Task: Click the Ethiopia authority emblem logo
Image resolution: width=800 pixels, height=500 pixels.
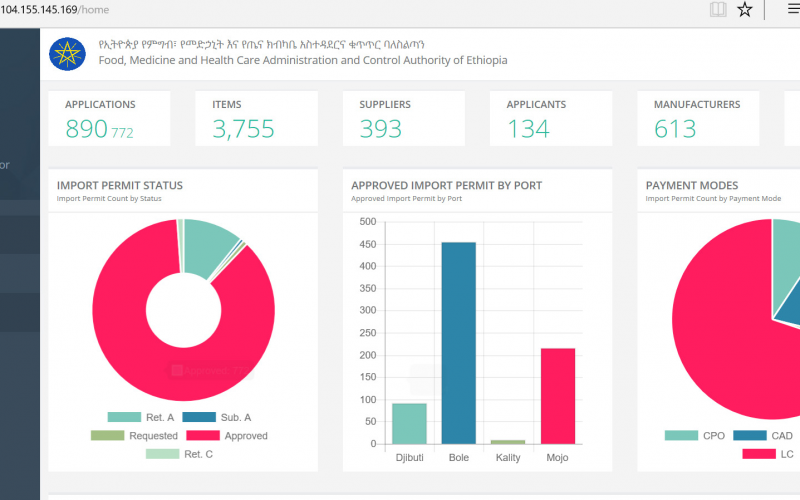Action: click(x=68, y=53)
